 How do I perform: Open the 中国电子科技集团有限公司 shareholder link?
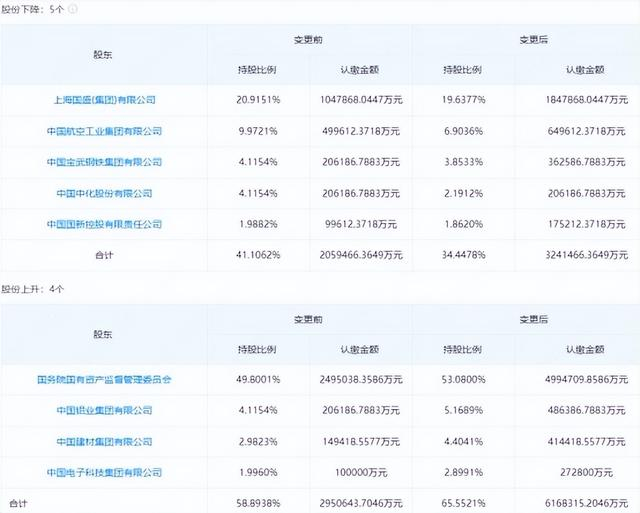point(104,473)
